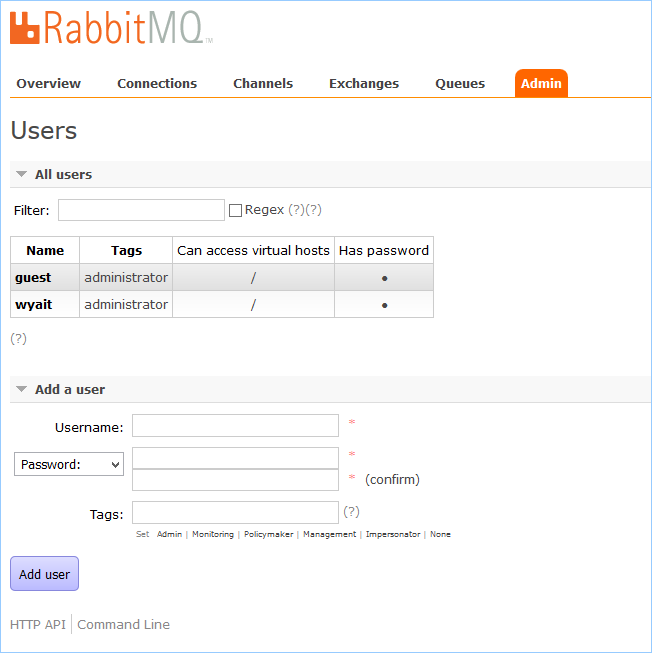Open the Command Line link
This screenshot has width=652, height=653.
123,624
